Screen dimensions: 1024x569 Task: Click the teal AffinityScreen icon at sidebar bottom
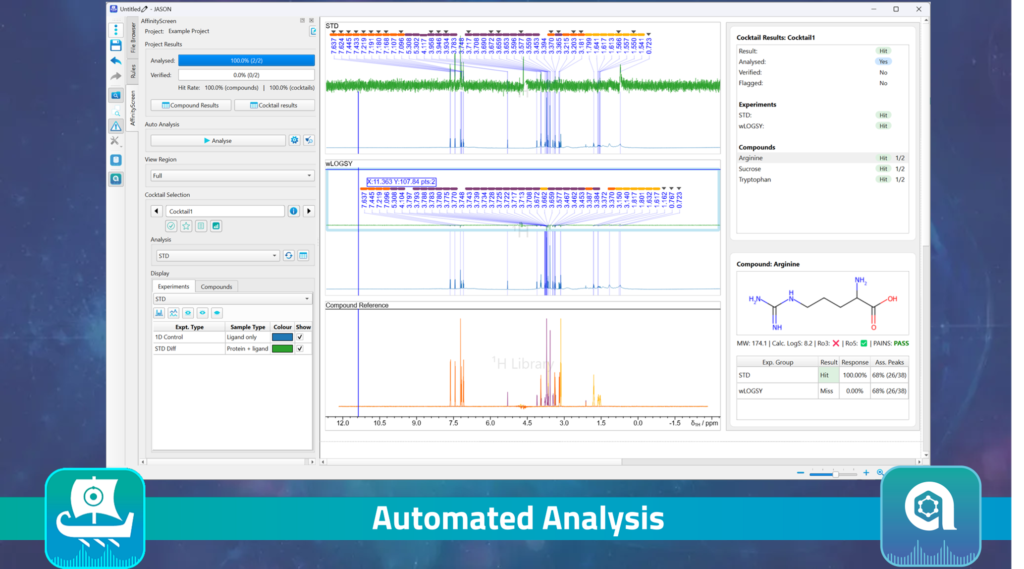pos(116,178)
